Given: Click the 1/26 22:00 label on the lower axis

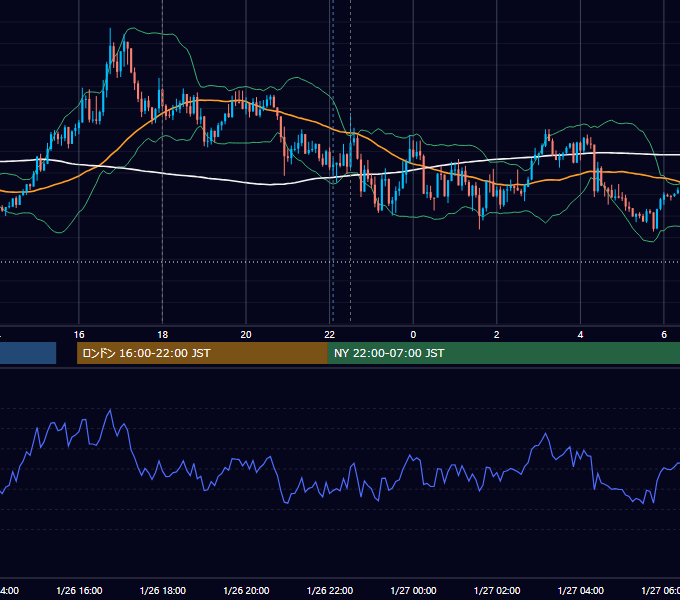Looking at the screenshot, I should click(330, 590).
